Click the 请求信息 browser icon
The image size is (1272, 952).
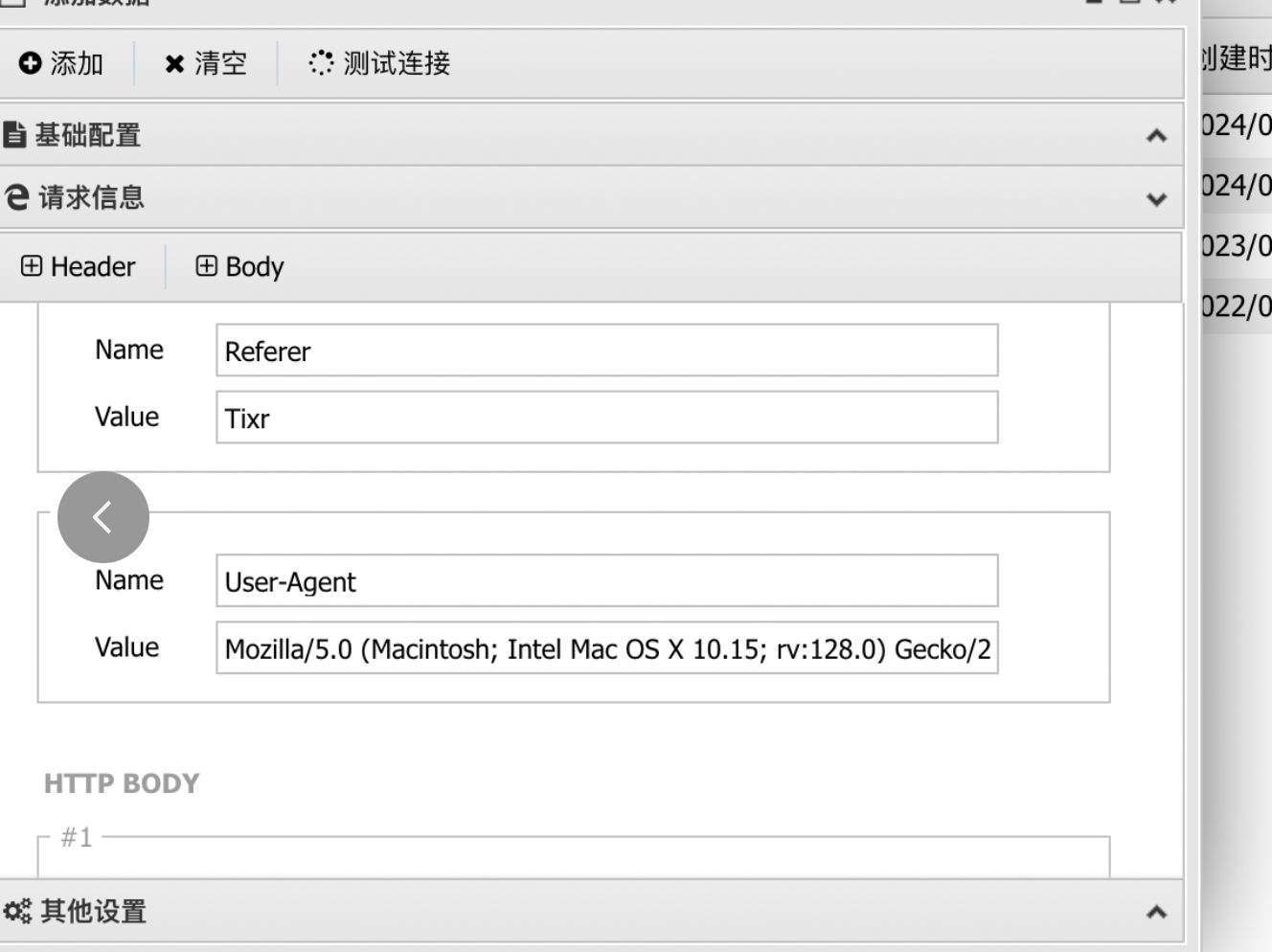click(17, 197)
